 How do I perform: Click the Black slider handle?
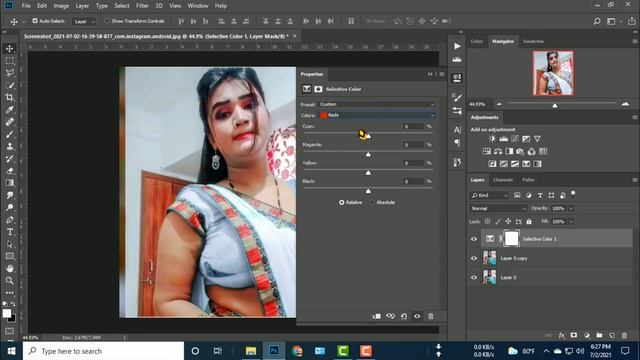tap(368, 191)
